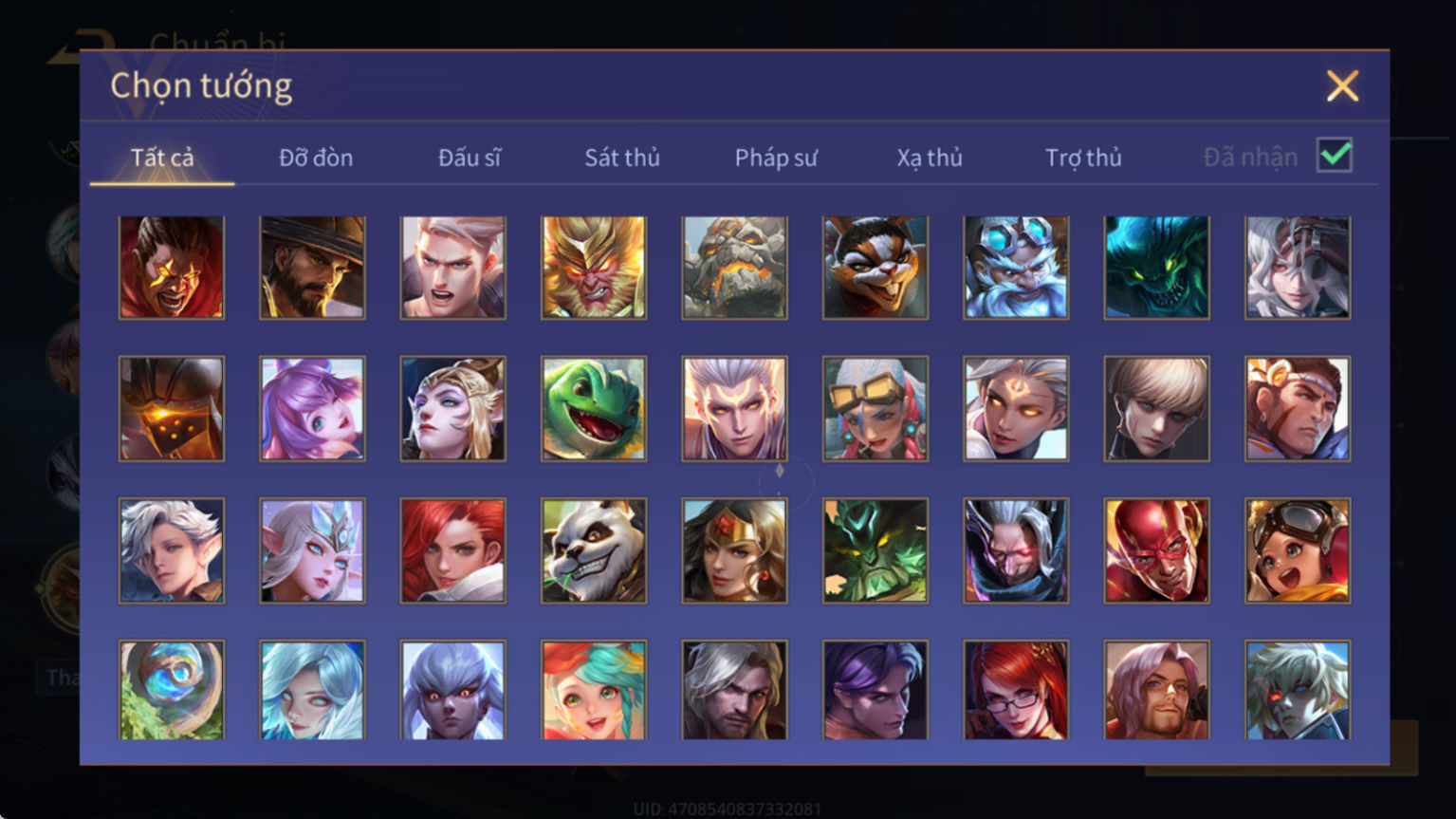The width and height of the screenshot is (1456, 819).
Task: Select the dark green glowing monster hero
Action: click(1156, 268)
